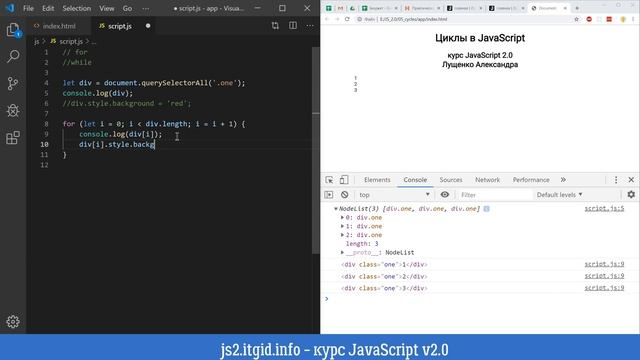Viewport: 640px width, 360px height.
Task: Clear the console
Action: pos(344,195)
